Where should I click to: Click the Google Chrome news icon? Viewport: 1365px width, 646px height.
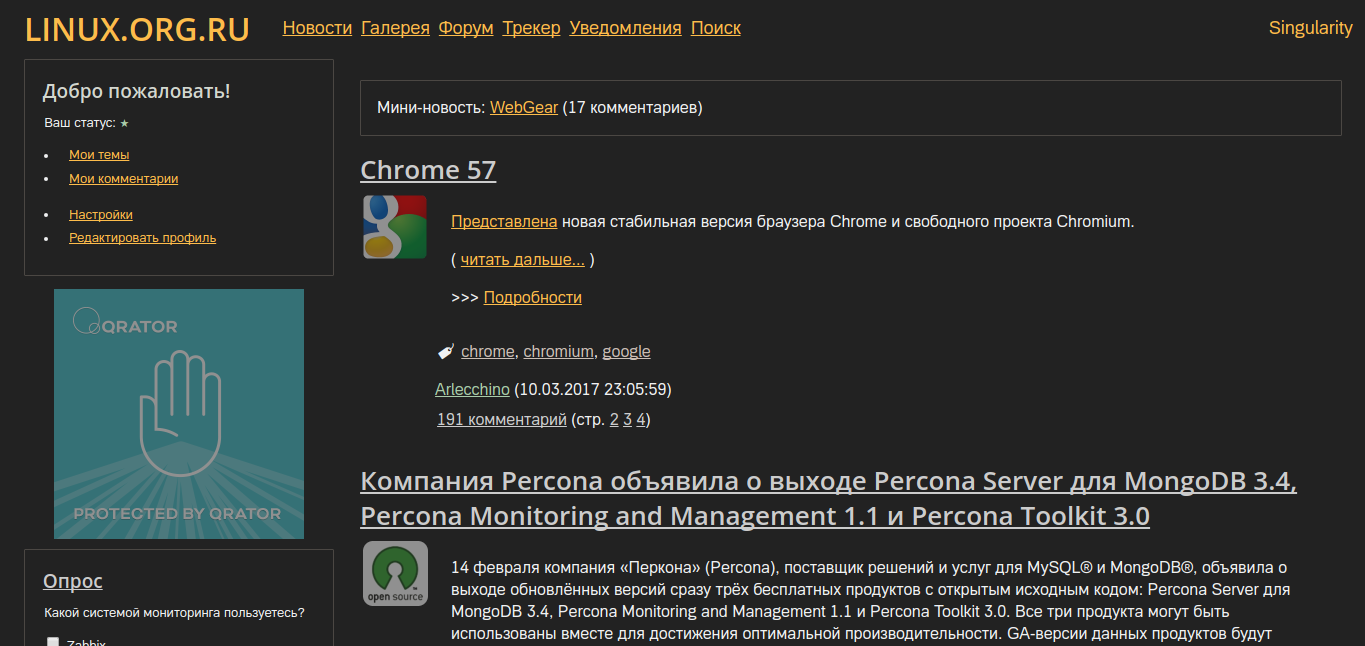(395, 227)
